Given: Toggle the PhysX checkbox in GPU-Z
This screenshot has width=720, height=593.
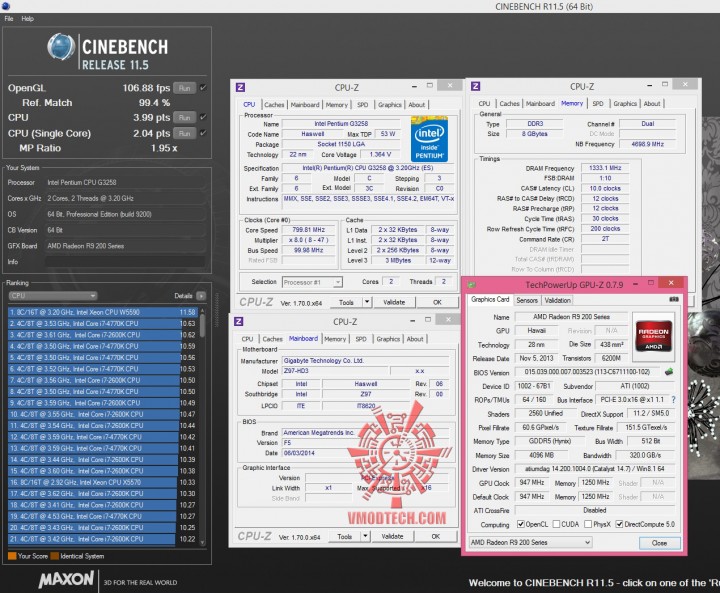Looking at the screenshot, I should [588, 524].
